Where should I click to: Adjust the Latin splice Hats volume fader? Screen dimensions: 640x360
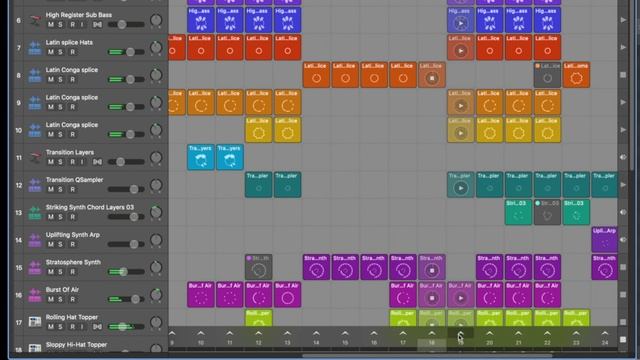click(x=126, y=52)
